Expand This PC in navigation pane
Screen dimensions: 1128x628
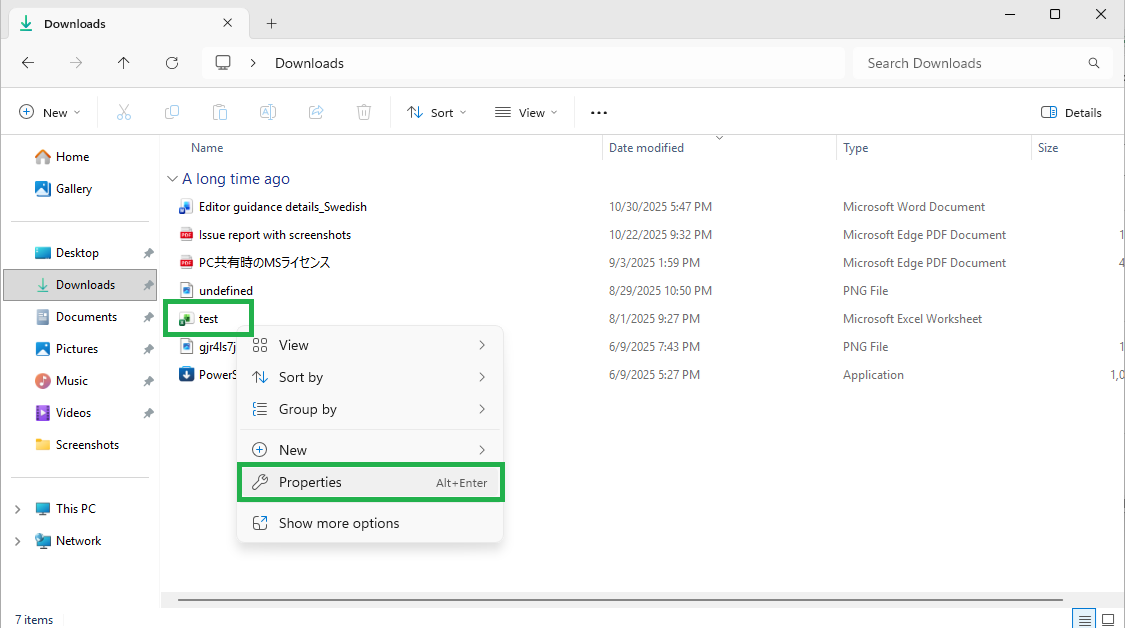pos(17,509)
